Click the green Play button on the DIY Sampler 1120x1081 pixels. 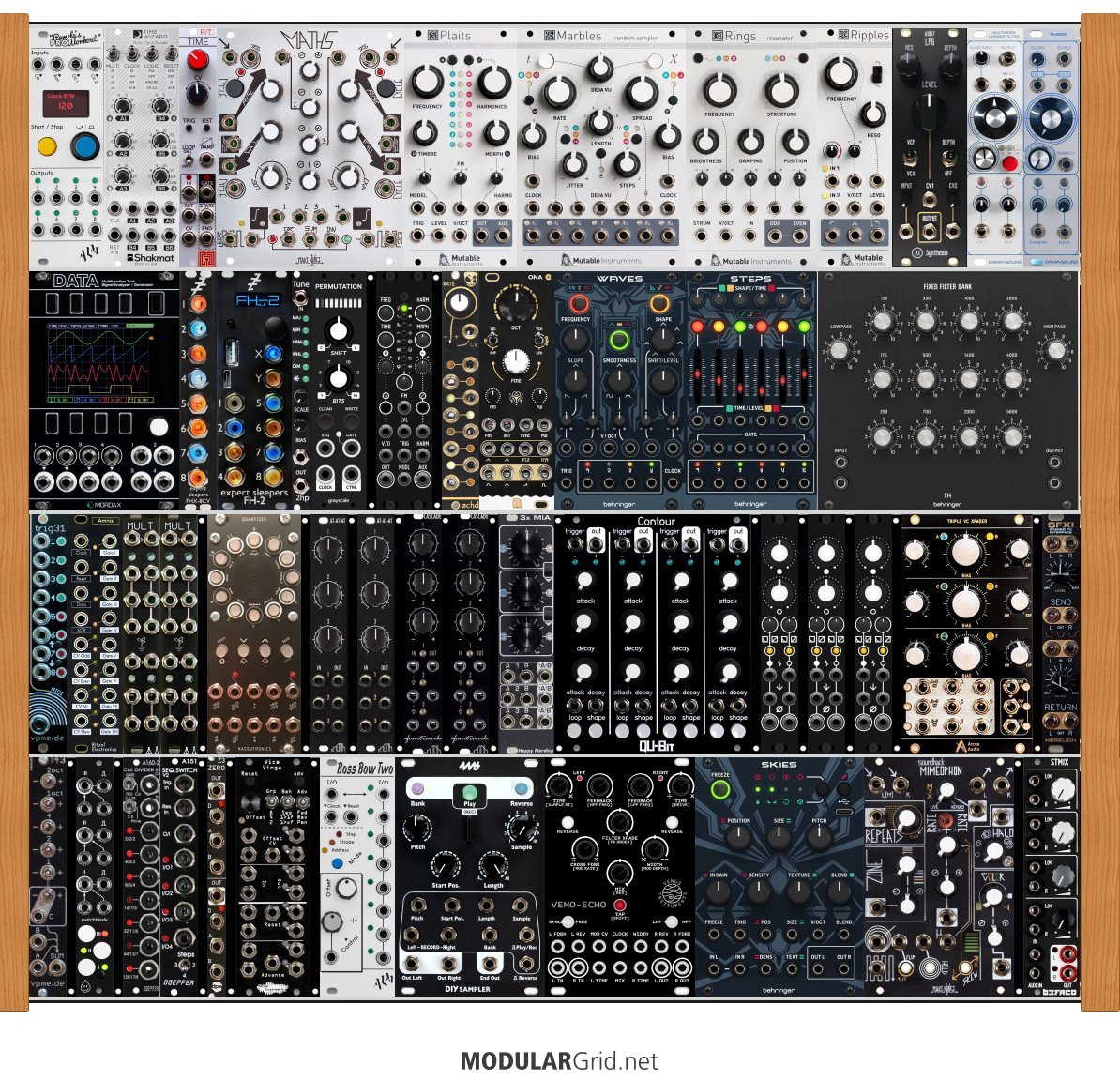pyautogui.click(x=469, y=792)
